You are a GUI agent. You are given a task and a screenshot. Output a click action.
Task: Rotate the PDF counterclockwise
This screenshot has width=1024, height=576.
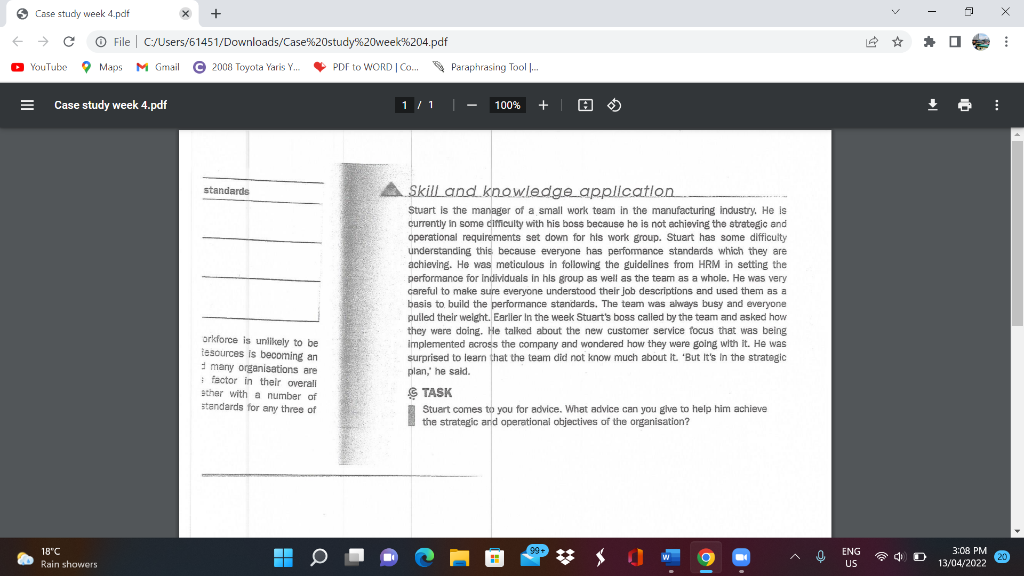point(613,104)
